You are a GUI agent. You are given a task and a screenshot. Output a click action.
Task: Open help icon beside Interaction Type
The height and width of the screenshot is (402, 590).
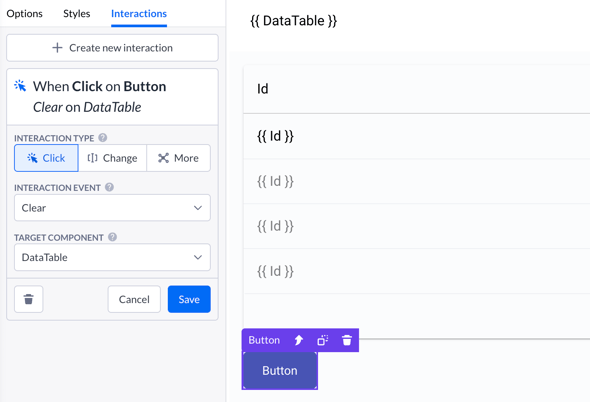tap(103, 138)
